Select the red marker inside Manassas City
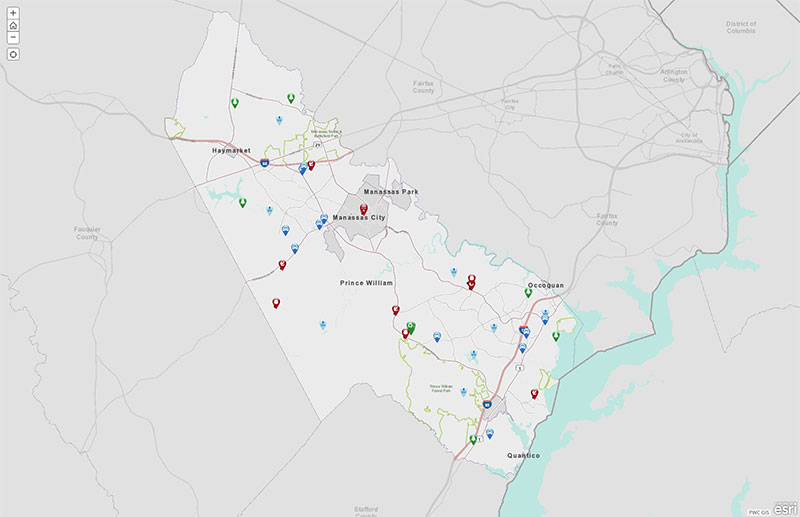The image size is (800, 517). click(x=364, y=209)
